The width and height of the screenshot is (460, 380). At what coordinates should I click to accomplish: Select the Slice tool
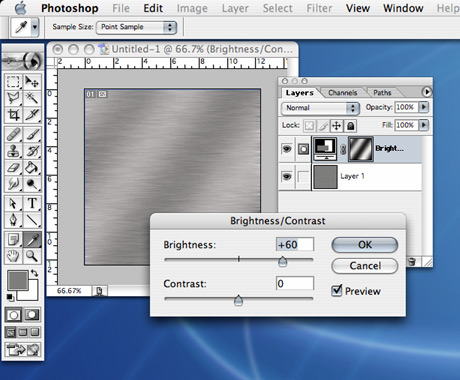pyautogui.click(x=32, y=115)
